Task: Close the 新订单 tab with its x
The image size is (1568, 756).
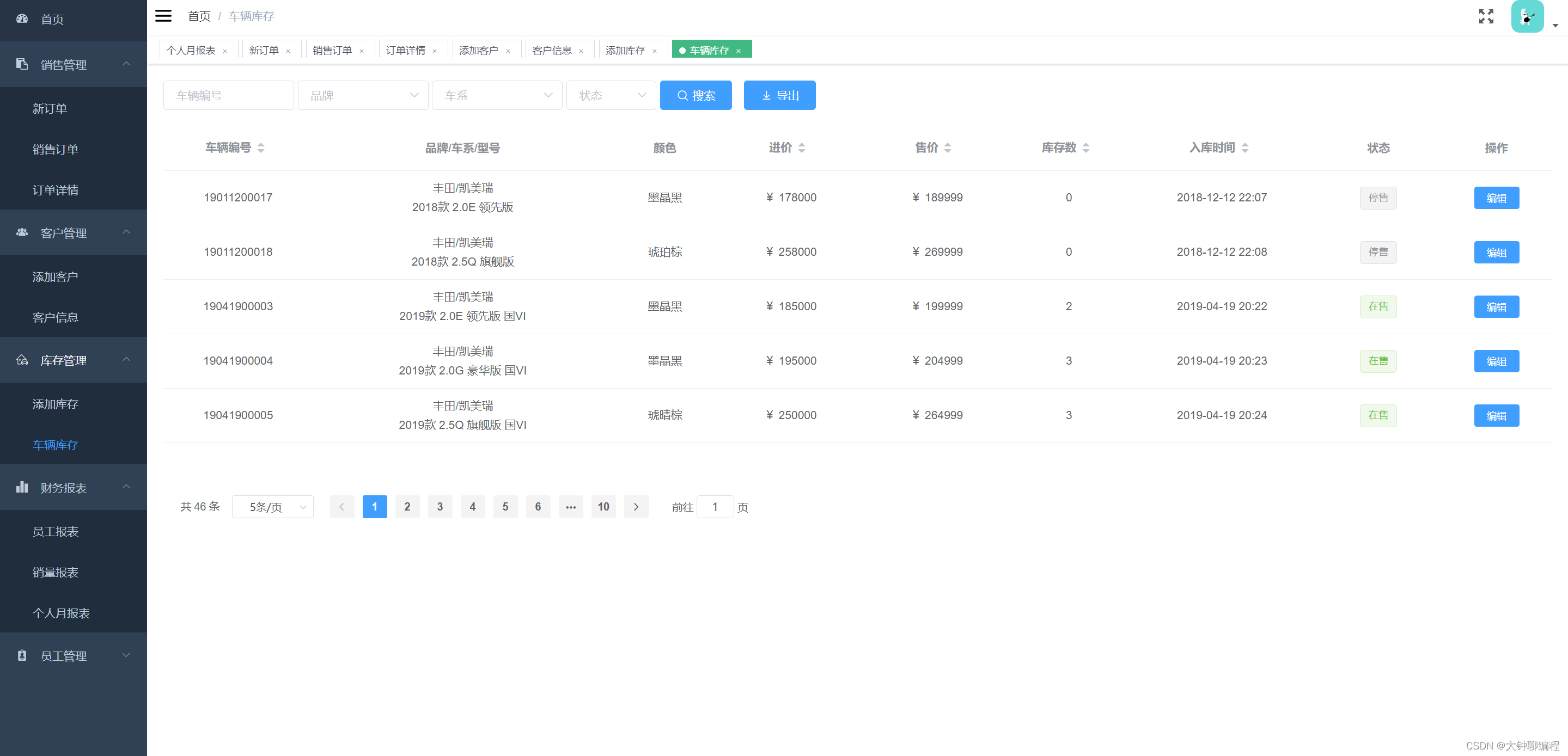Action: [288, 51]
